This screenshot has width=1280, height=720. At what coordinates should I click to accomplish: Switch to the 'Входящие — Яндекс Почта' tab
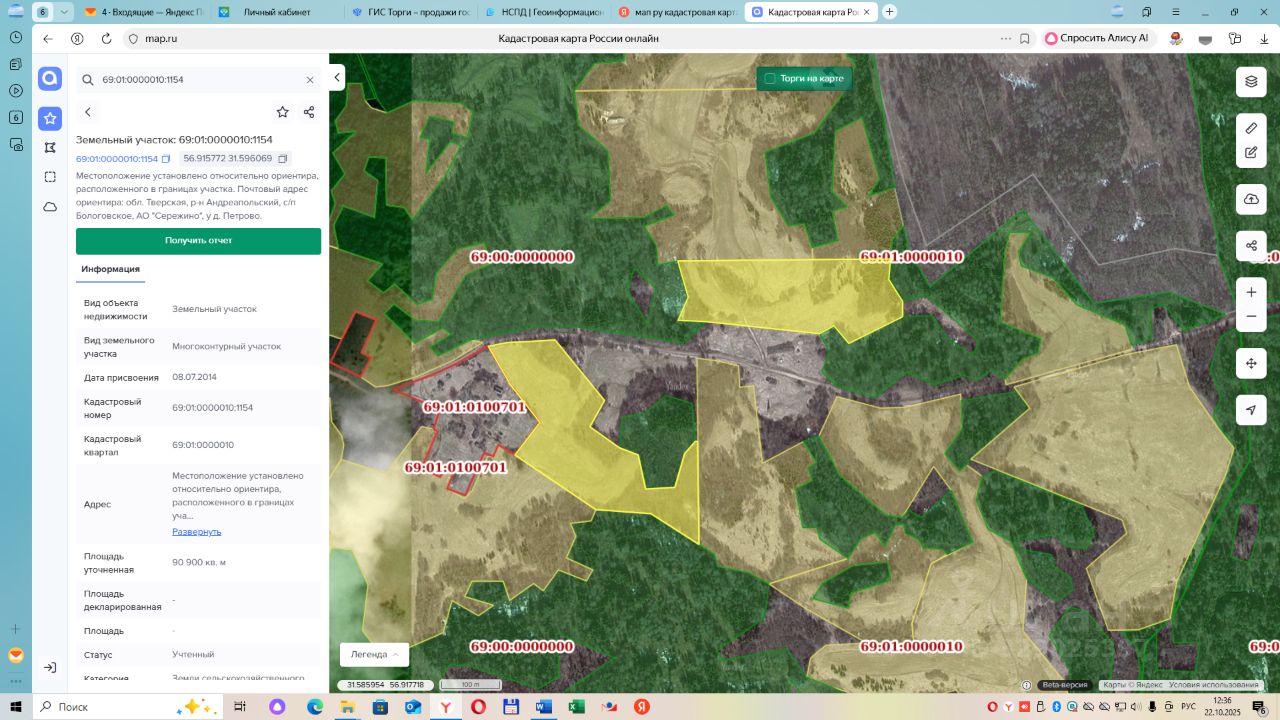pos(143,12)
